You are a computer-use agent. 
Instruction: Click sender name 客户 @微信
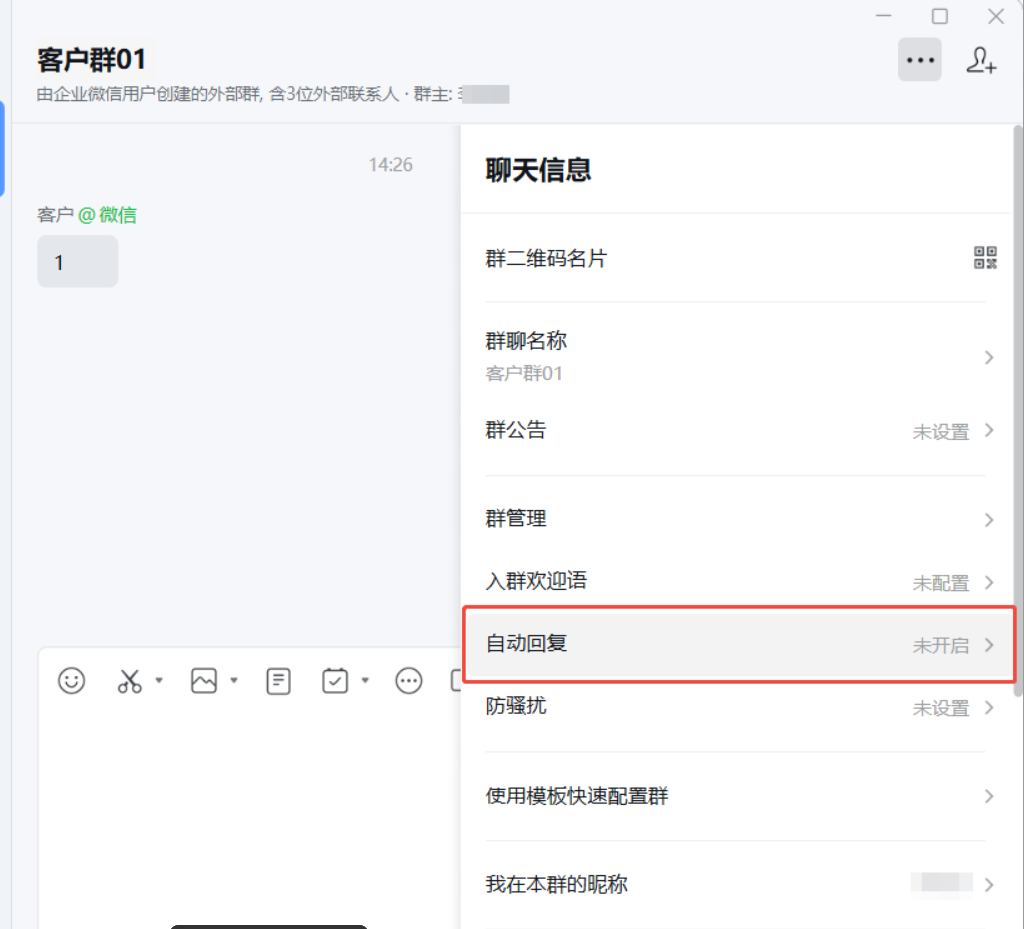pos(86,214)
